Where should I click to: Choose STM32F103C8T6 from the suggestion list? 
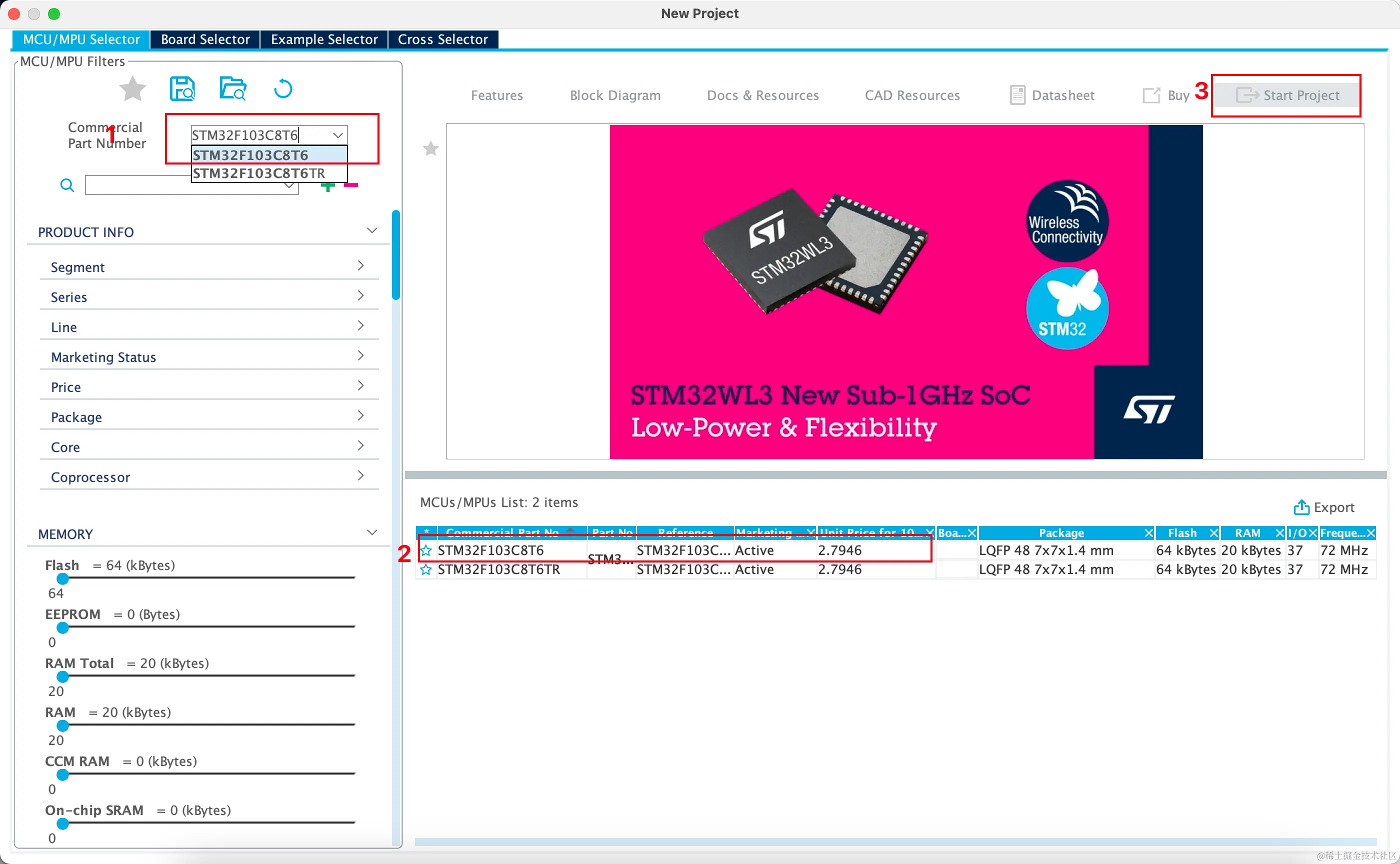269,155
